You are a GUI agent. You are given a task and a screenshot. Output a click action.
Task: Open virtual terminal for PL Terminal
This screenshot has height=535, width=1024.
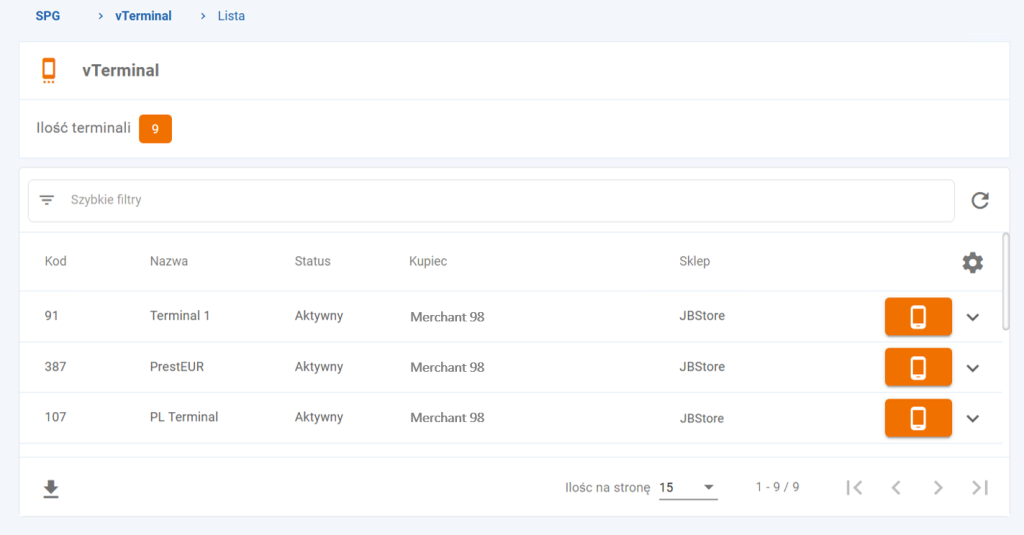(x=917, y=417)
